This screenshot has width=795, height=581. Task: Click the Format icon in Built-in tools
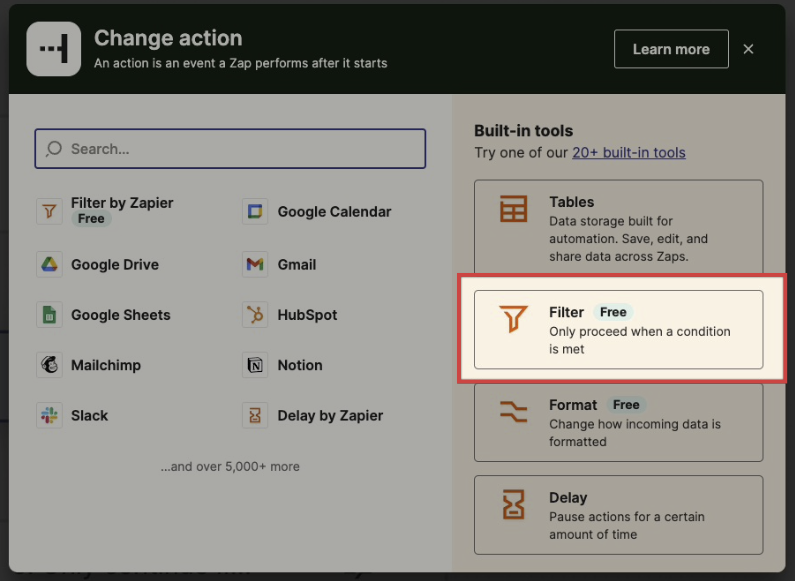(x=513, y=411)
